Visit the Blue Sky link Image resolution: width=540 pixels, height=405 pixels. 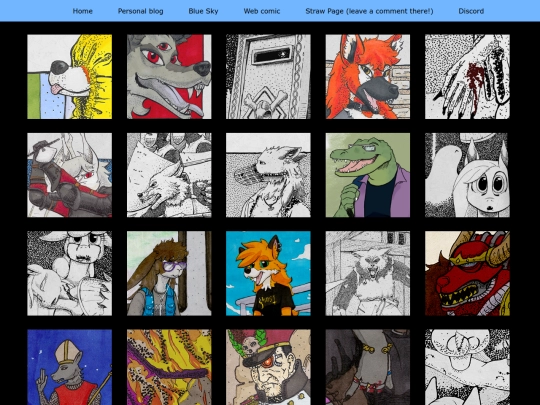[203, 11]
